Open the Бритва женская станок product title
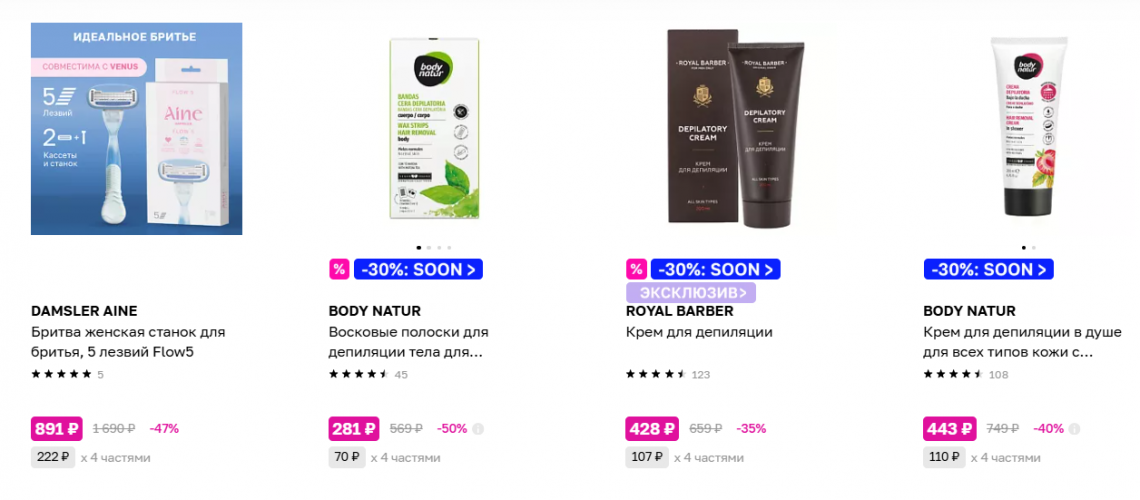Screen dimensions: 1140x500 [128, 342]
